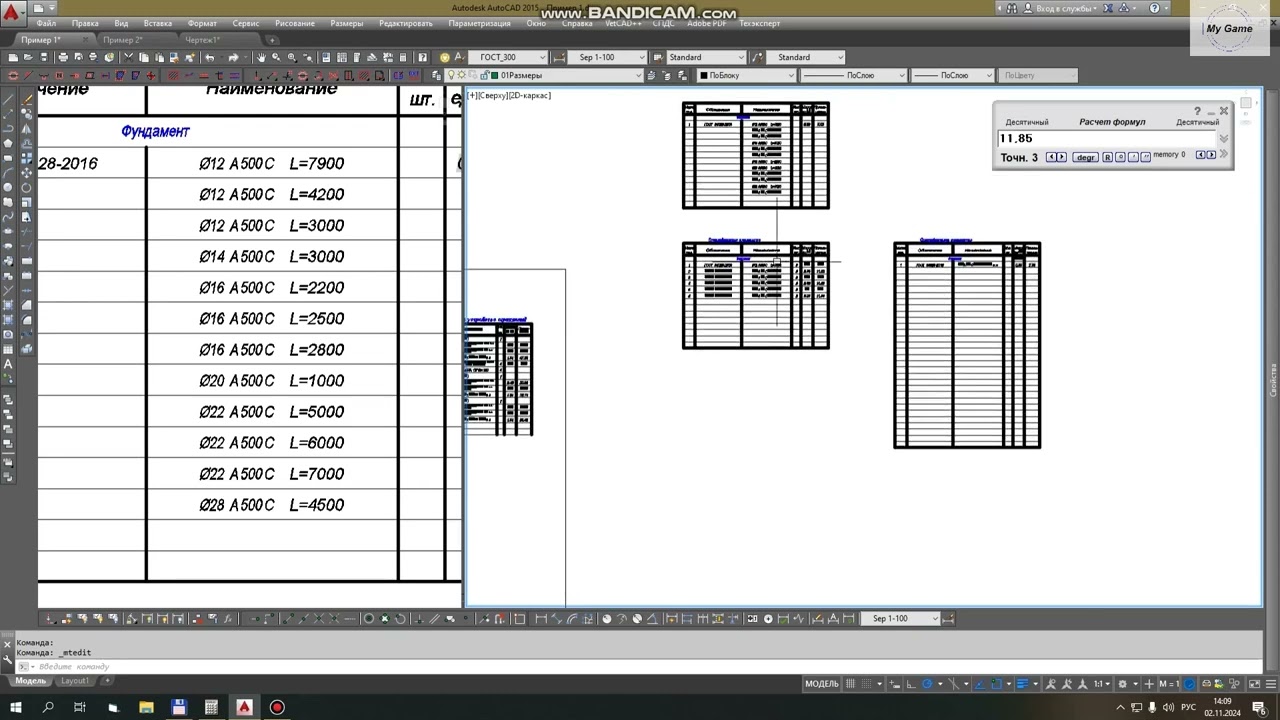Click the degr button in the calculator

pyautogui.click(x=1086, y=157)
